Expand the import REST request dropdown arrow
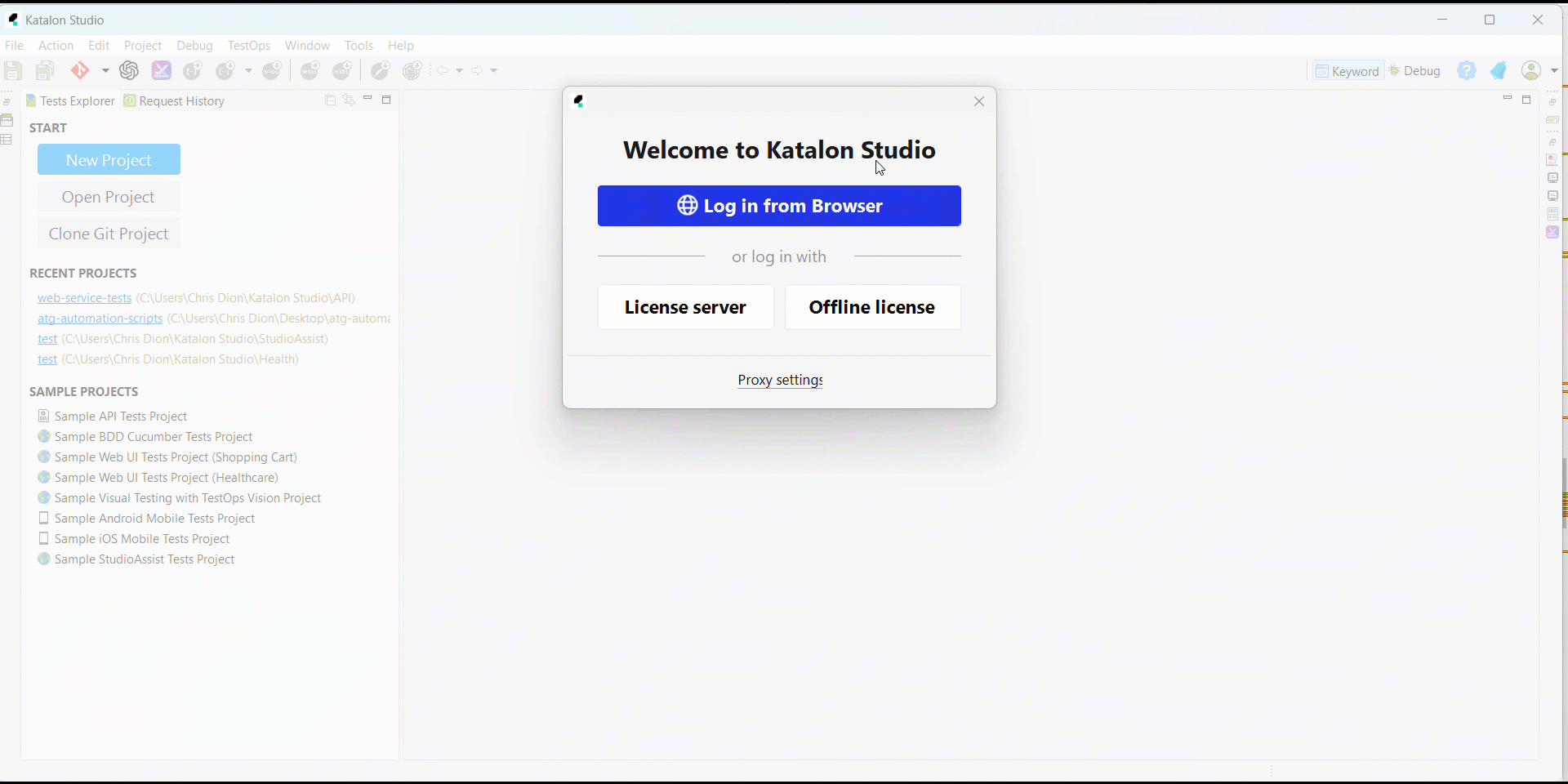 (x=248, y=71)
